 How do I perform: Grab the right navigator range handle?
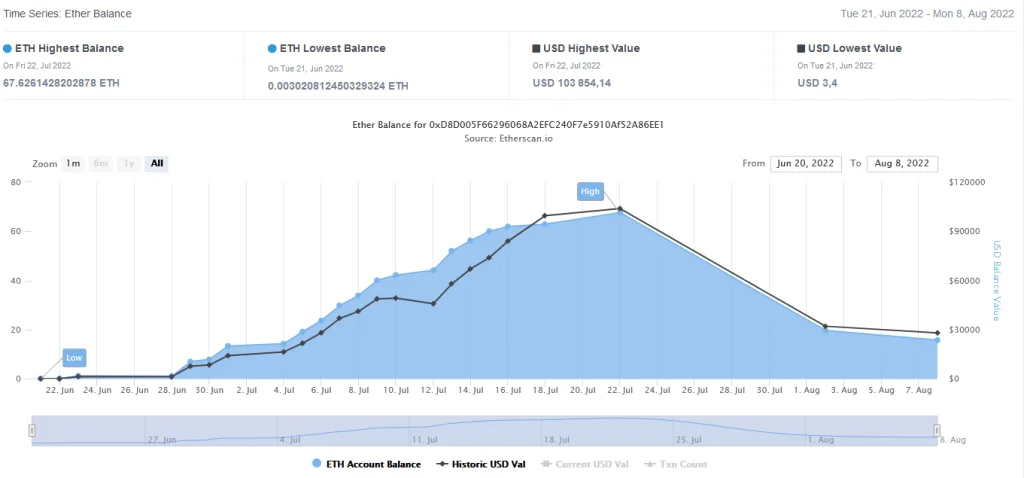pyautogui.click(x=937, y=430)
